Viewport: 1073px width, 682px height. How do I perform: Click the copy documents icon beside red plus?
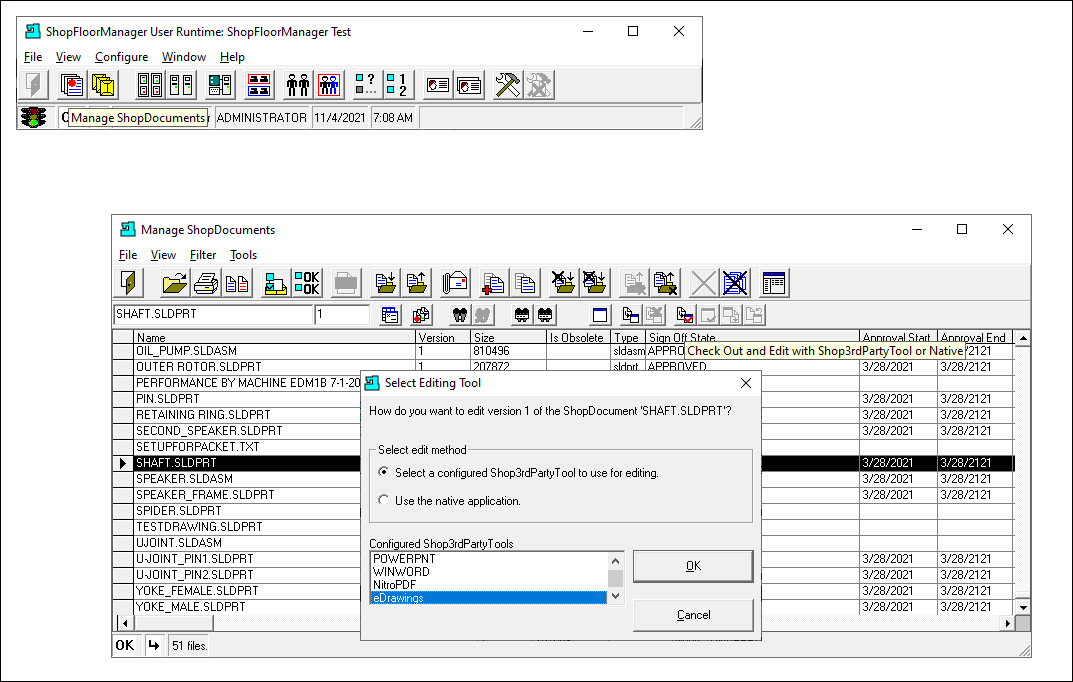pyautogui.click(x=525, y=283)
